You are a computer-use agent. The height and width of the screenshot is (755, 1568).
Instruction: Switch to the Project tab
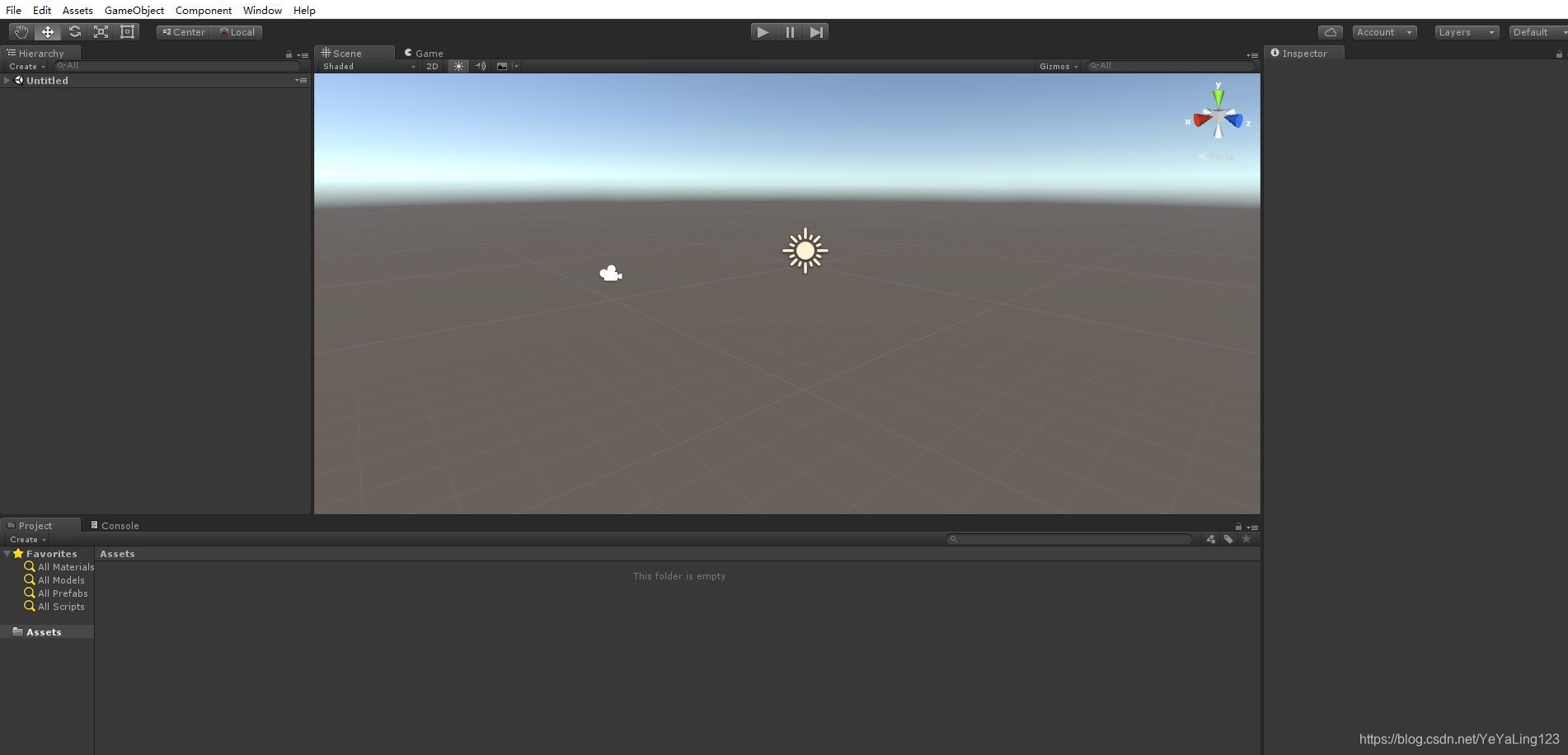40,525
